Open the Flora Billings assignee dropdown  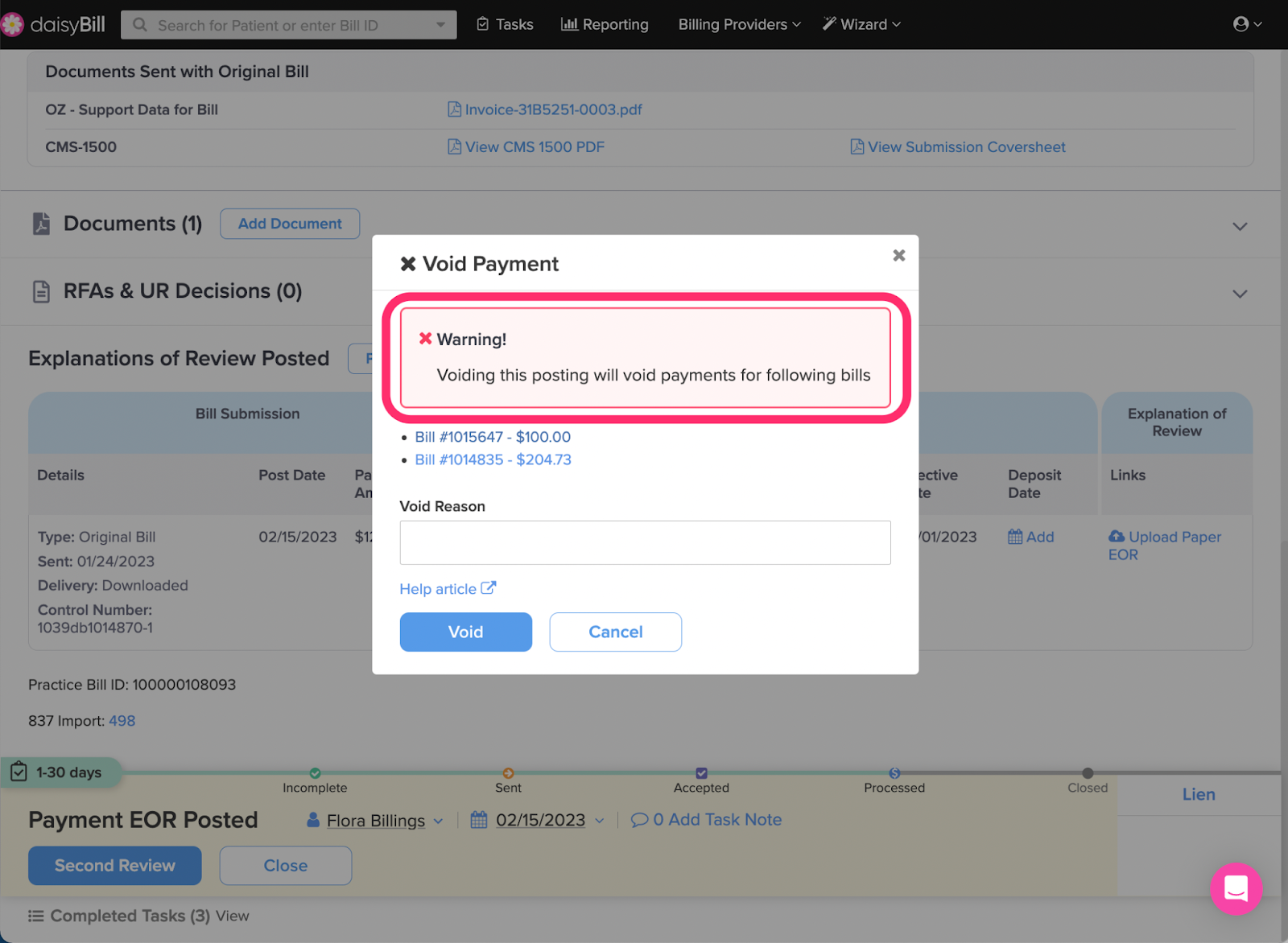(x=375, y=821)
